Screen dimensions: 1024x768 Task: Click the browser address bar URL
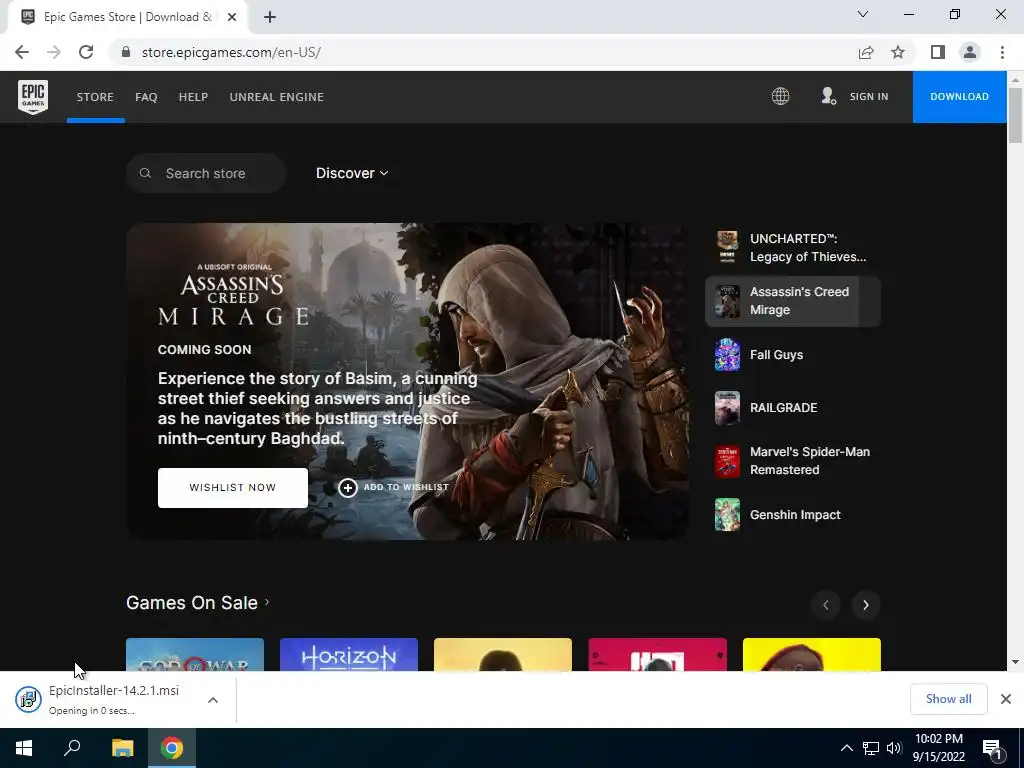[x=231, y=52]
